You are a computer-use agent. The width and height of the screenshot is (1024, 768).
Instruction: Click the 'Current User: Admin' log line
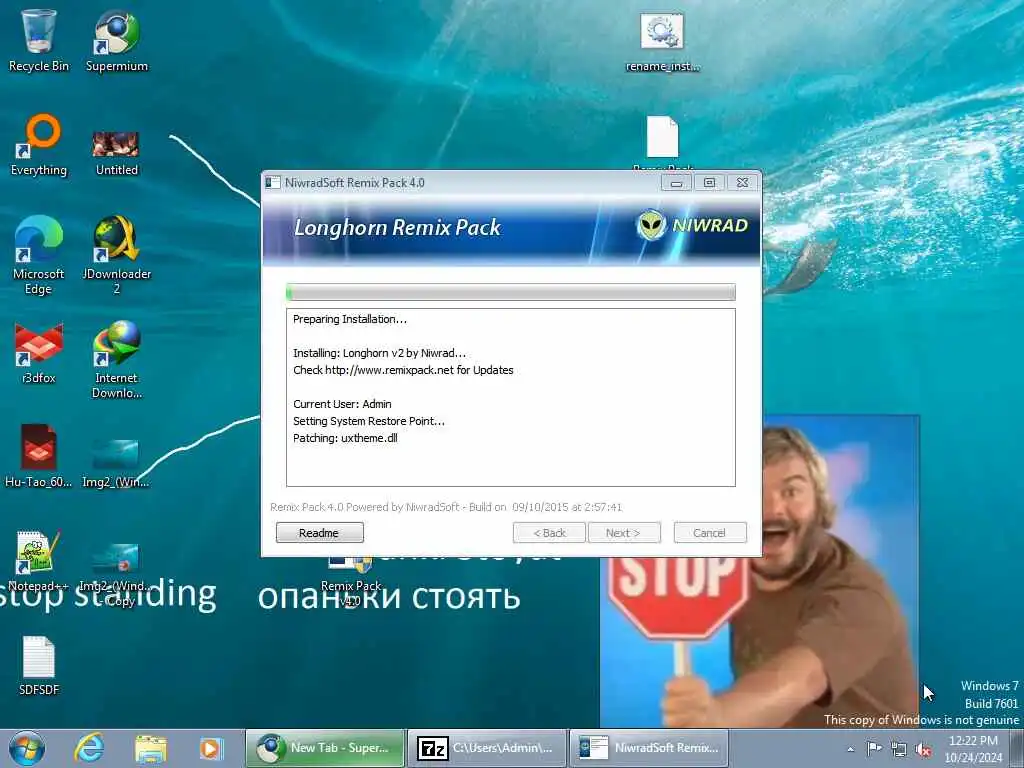(x=342, y=404)
